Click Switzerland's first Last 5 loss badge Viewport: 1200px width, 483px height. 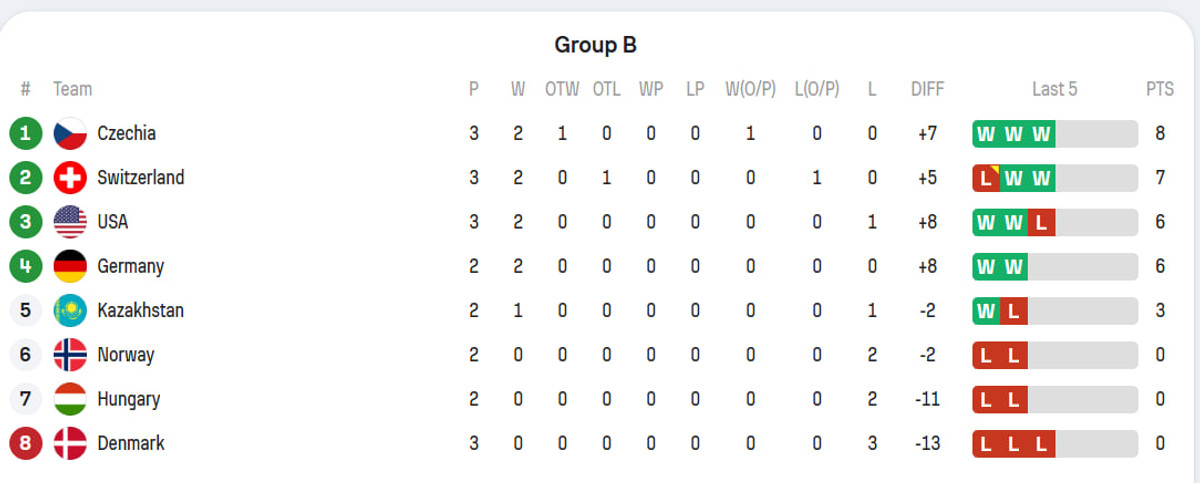(986, 178)
